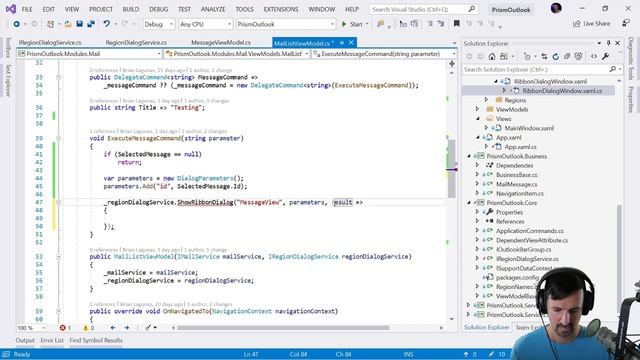
Task: Collapse the Views folder node
Action: pos(478,118)
